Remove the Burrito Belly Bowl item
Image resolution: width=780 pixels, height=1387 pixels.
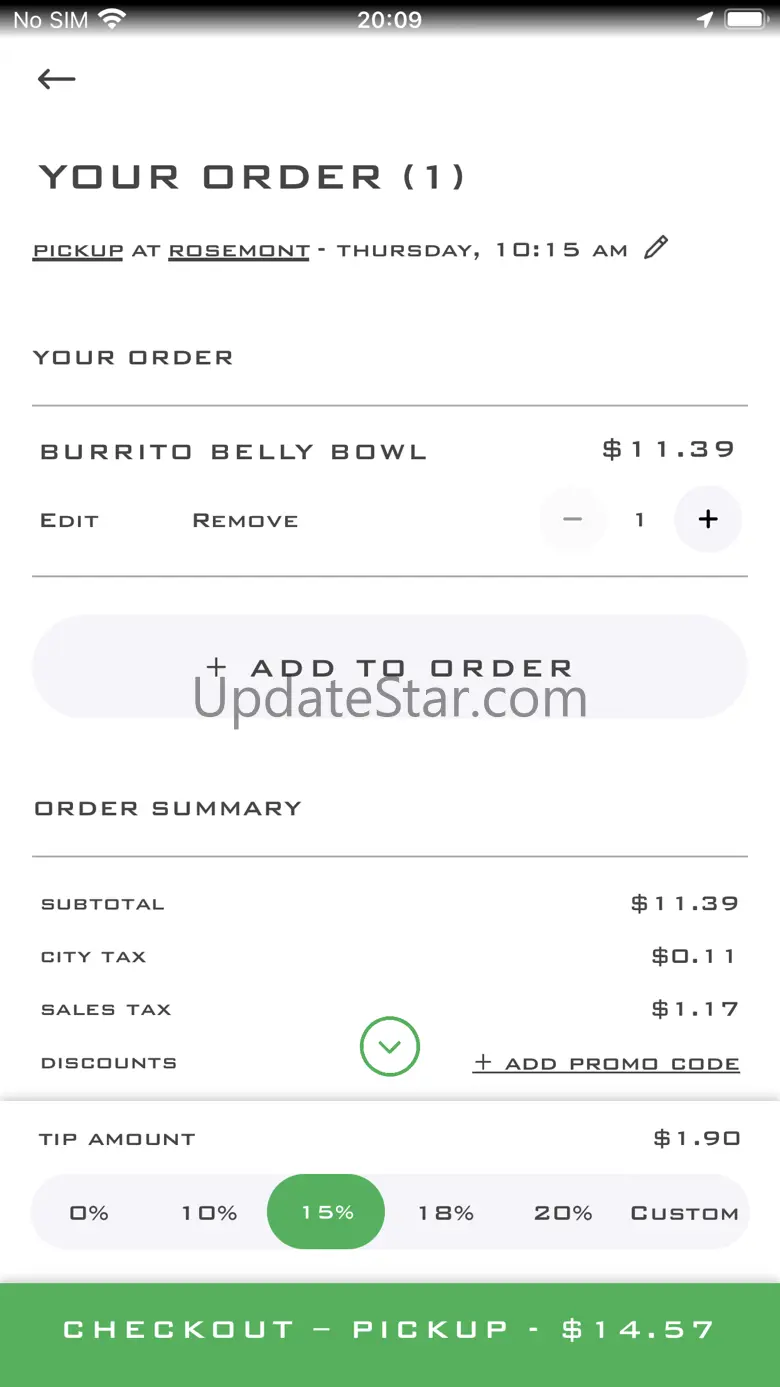[x=245, y=520]
